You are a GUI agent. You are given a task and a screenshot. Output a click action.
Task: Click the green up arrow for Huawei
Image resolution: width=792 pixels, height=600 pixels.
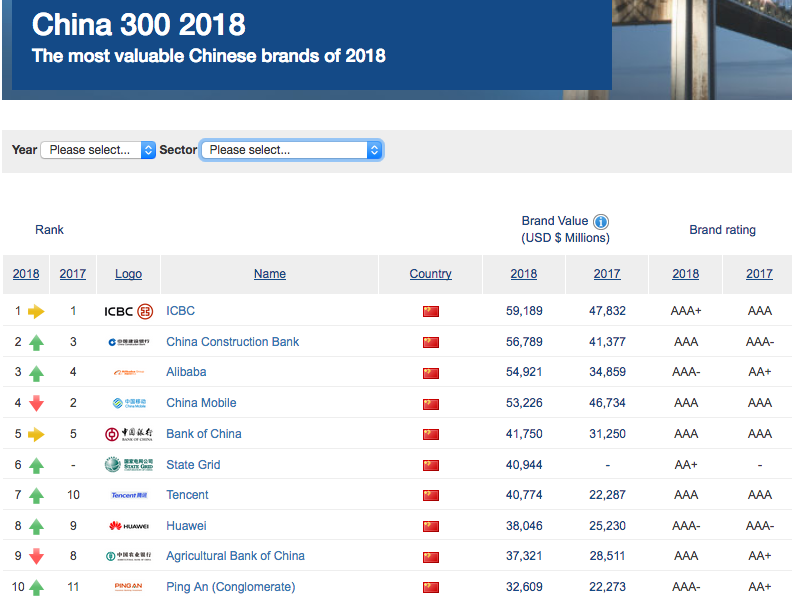36,527
